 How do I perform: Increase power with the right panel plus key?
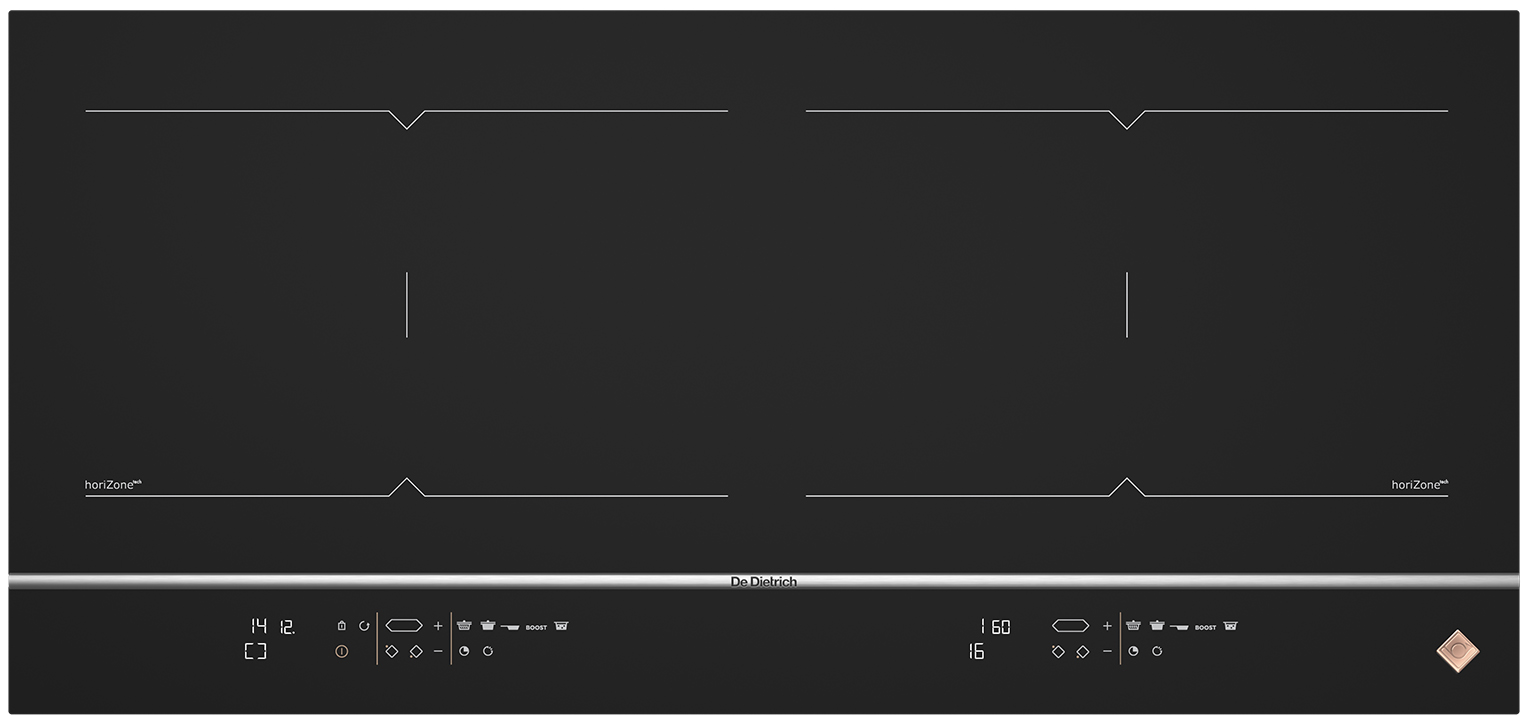(x=1107, y=626)
